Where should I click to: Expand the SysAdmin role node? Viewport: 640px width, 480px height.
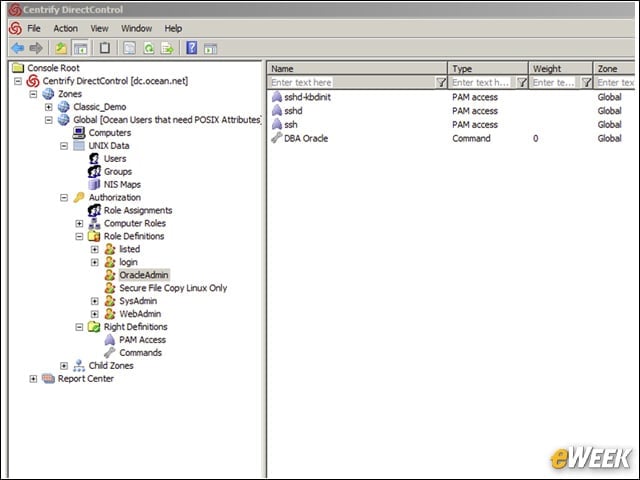pyautogui.click(x=95, y=301)
